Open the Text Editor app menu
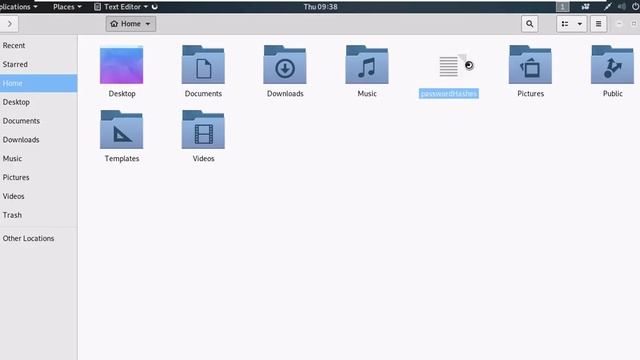The height and width of the screenshot is (360, 640). click(121, 7)
